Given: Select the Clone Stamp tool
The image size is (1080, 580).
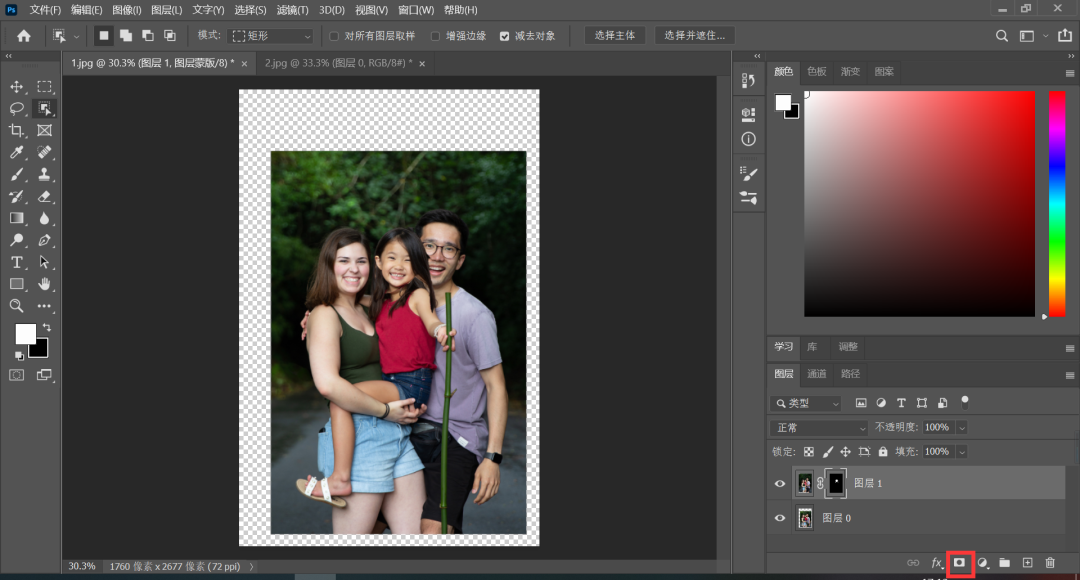Looking at the screenshot, I should point(45,174).
